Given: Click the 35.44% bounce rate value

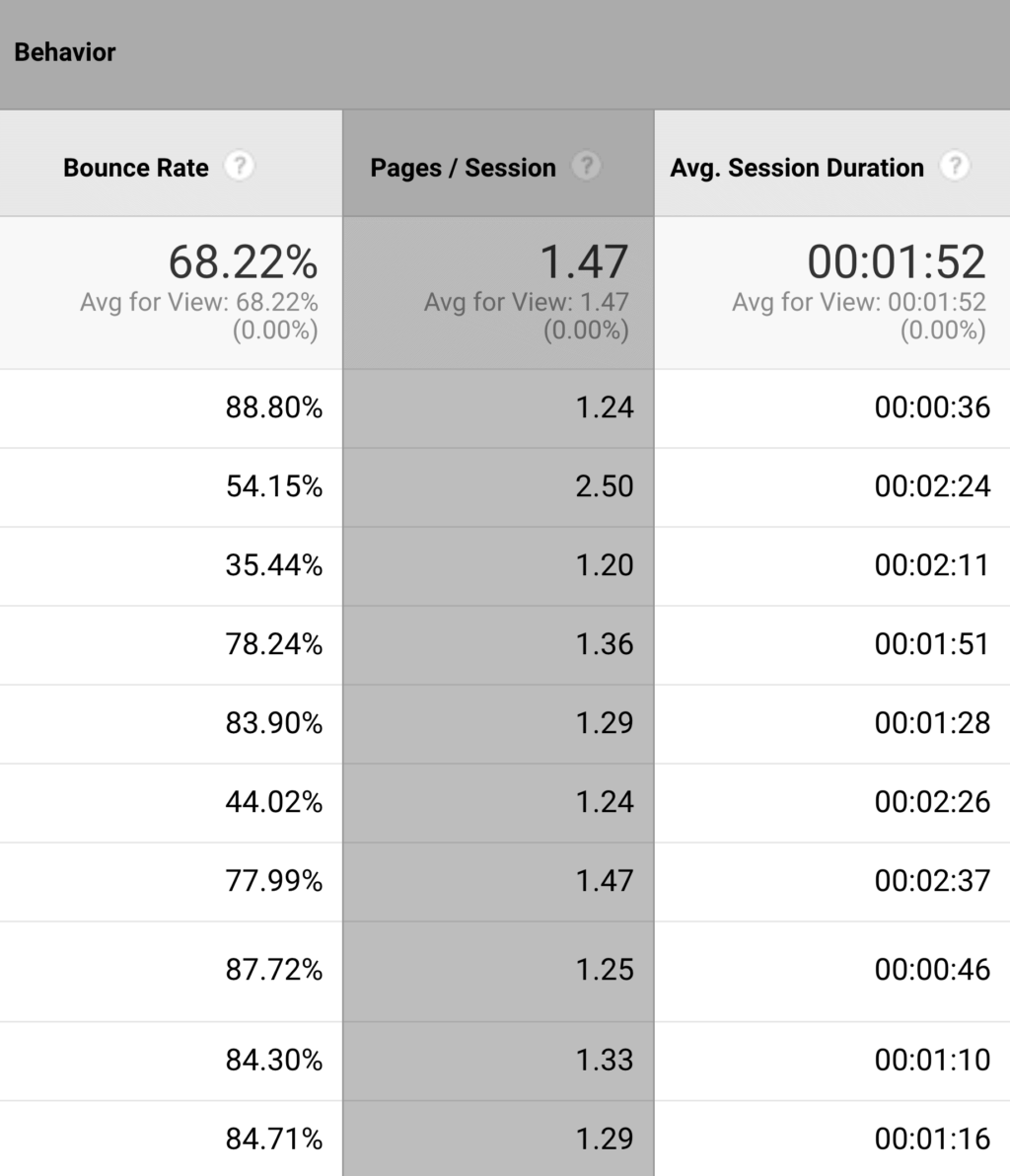Looking at the screenshot, I should 273,565.
